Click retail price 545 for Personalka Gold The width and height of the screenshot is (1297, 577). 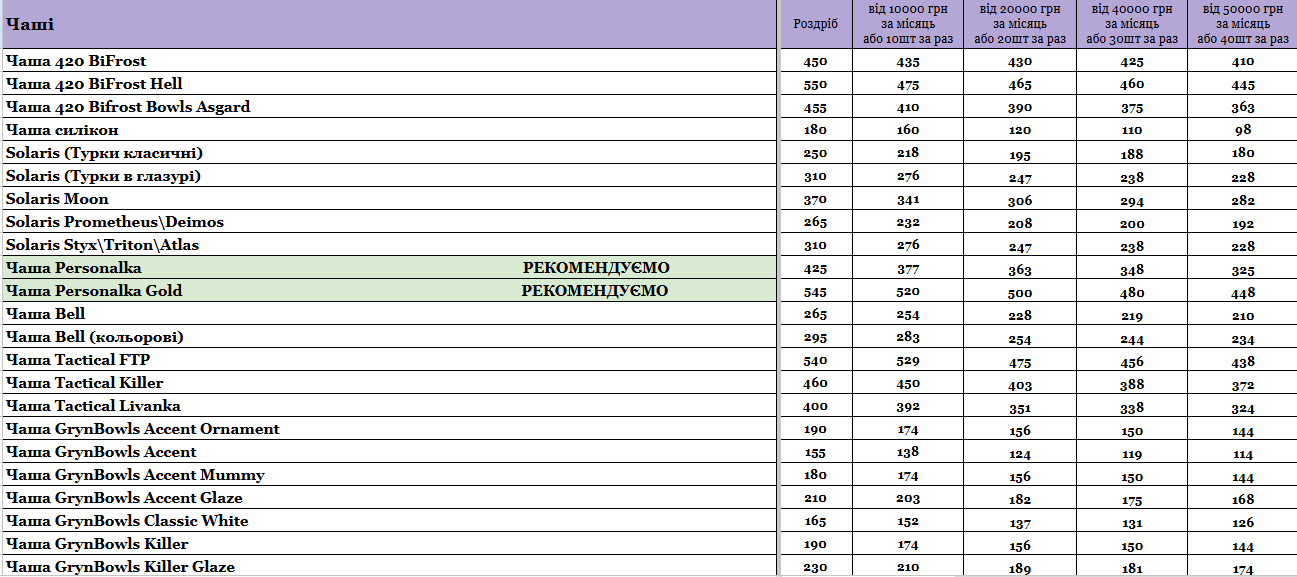click(815, 292)
